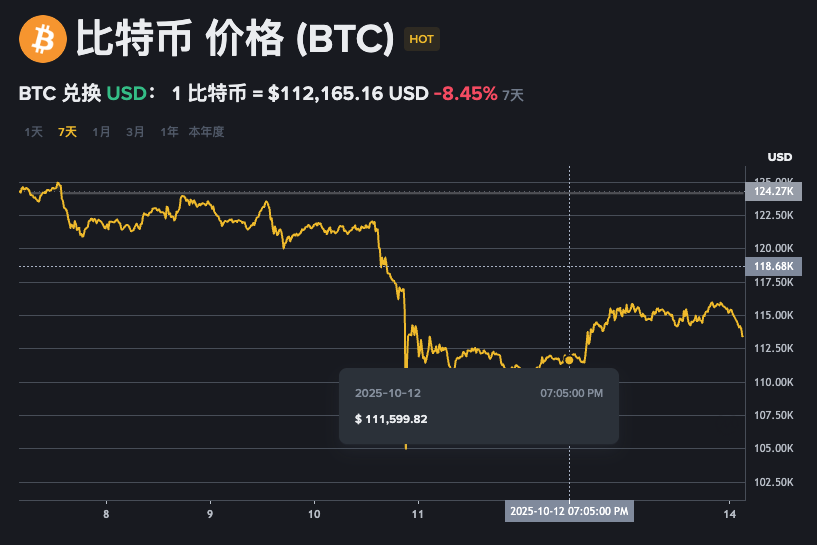Viewport: 817px width, 545px height.
Task: Click the 124.27K price label on axis
Action: [775, 190]
